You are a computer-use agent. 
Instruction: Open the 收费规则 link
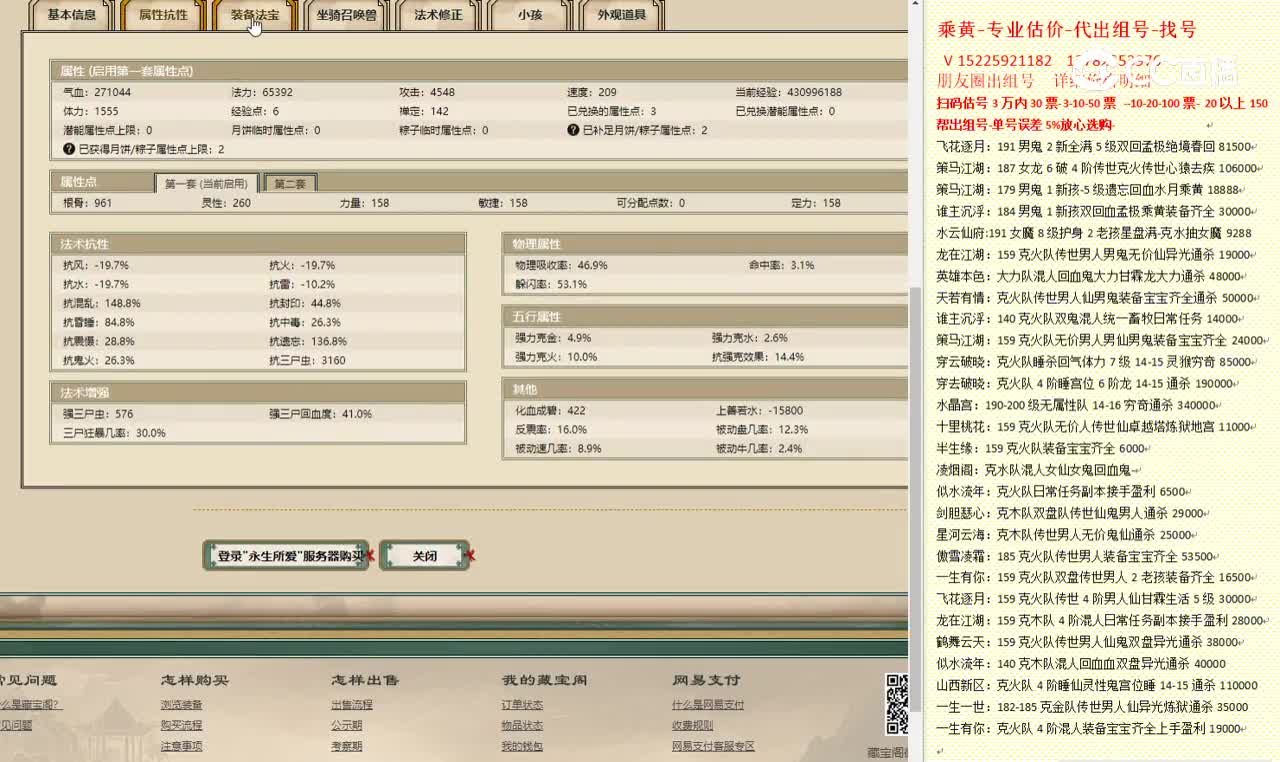(x=692, y=725)
